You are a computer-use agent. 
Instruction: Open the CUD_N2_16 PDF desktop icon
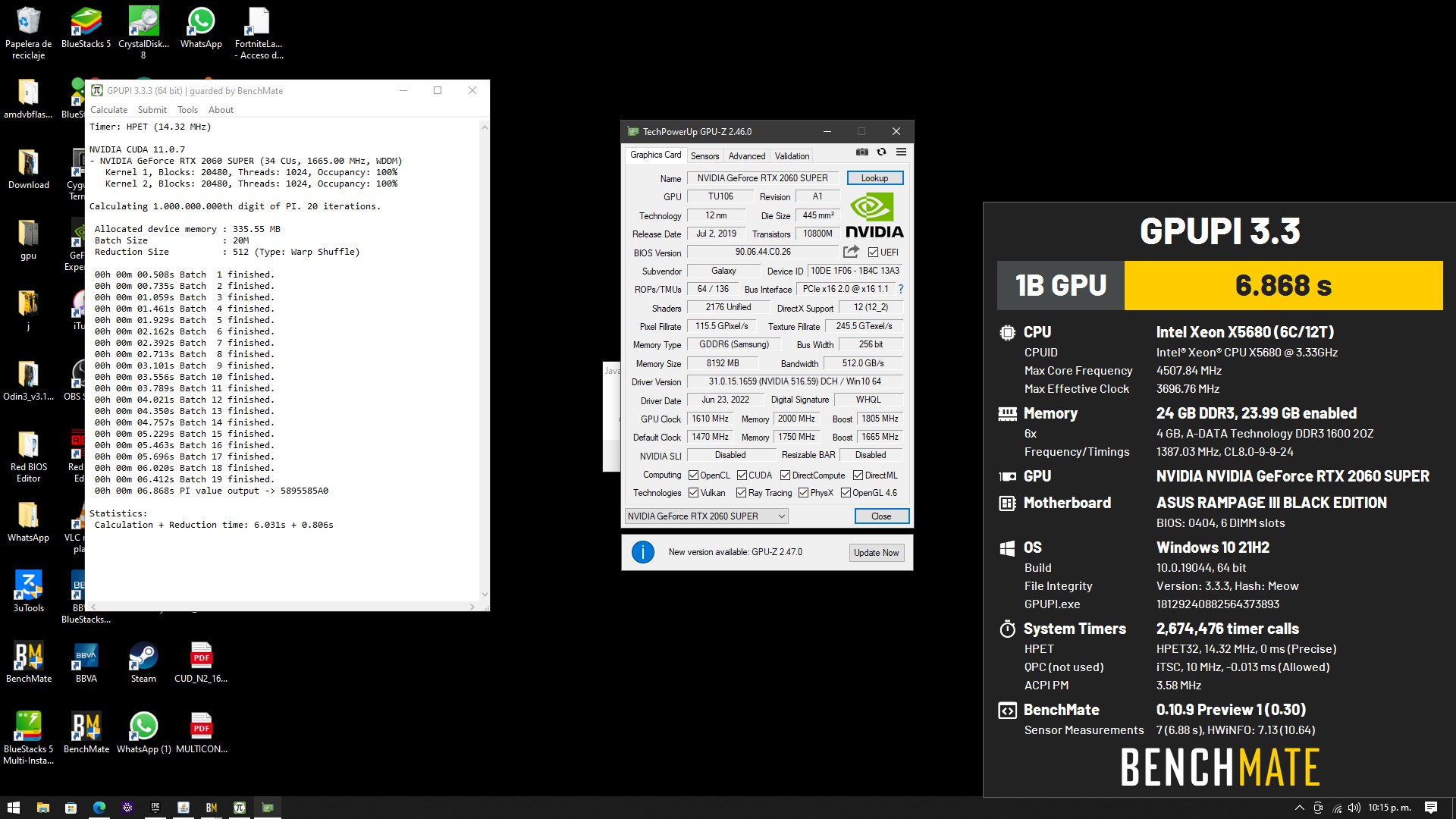tap(201, 663)
